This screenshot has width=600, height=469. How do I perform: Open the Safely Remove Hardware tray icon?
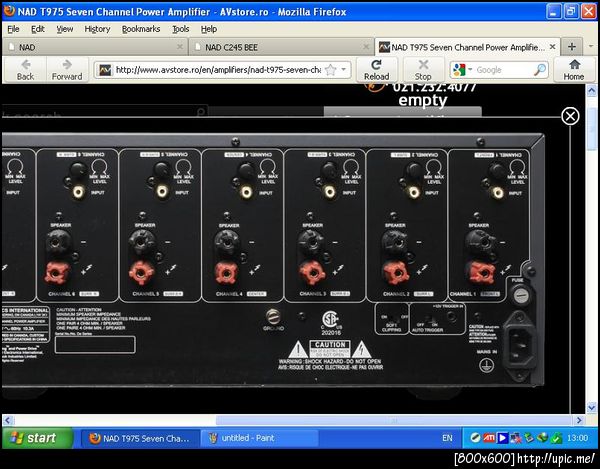(528, 438)
